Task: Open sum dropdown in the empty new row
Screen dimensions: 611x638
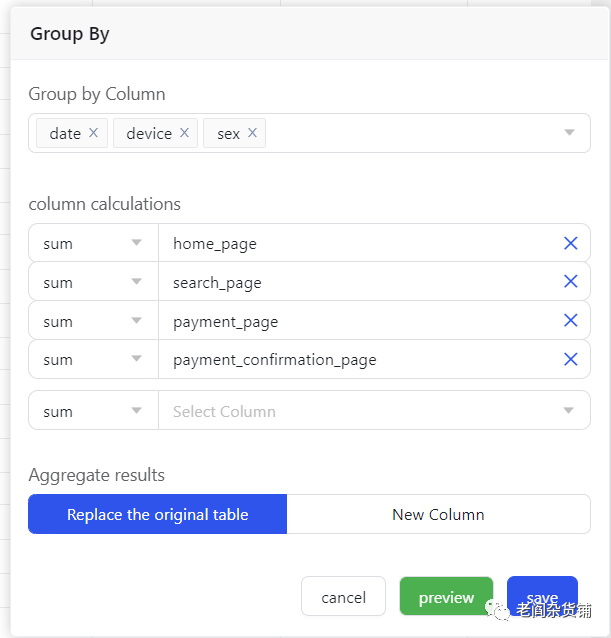Action: 93,411
